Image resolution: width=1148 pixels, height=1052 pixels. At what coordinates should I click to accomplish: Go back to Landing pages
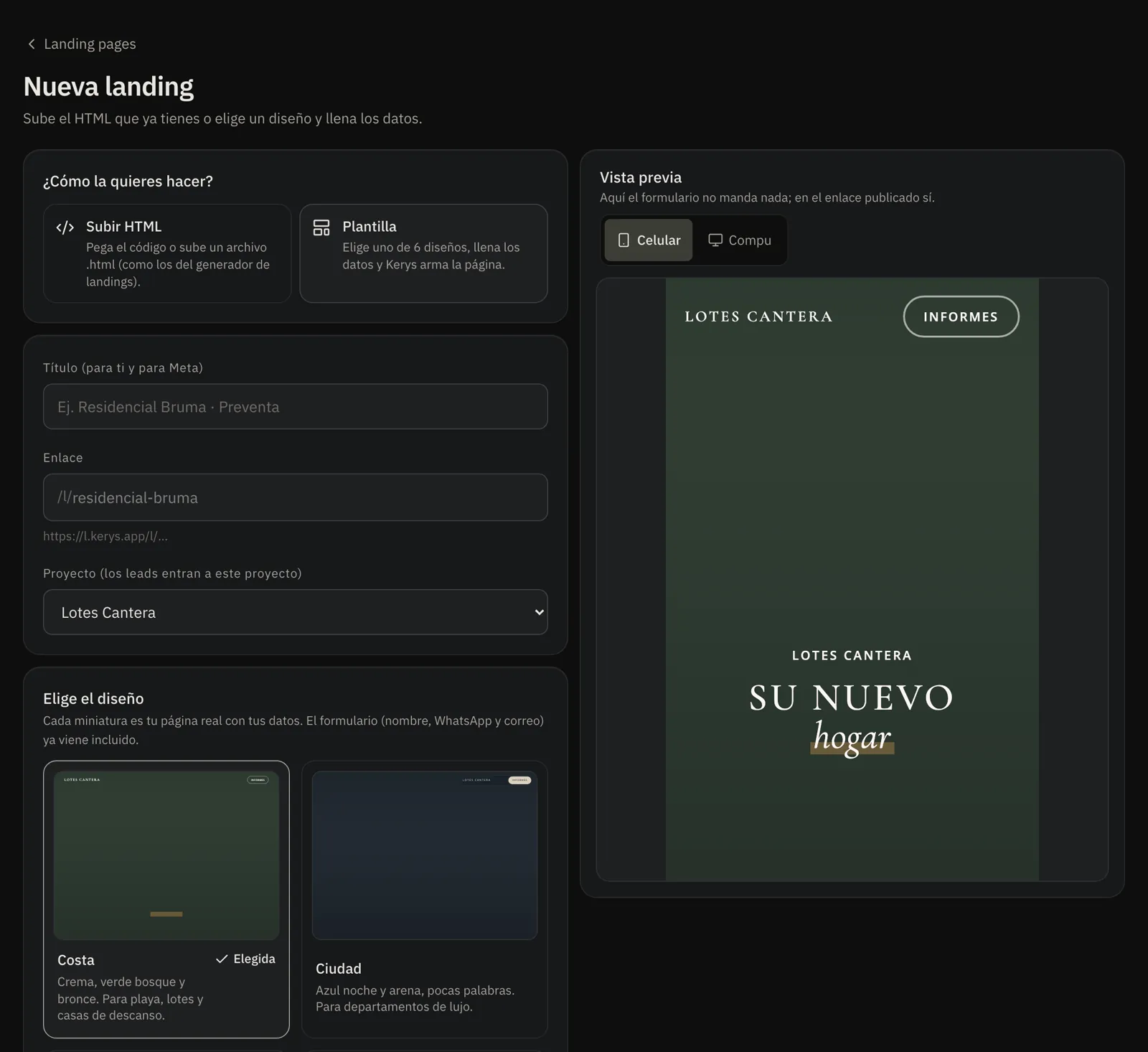point(81,44)
